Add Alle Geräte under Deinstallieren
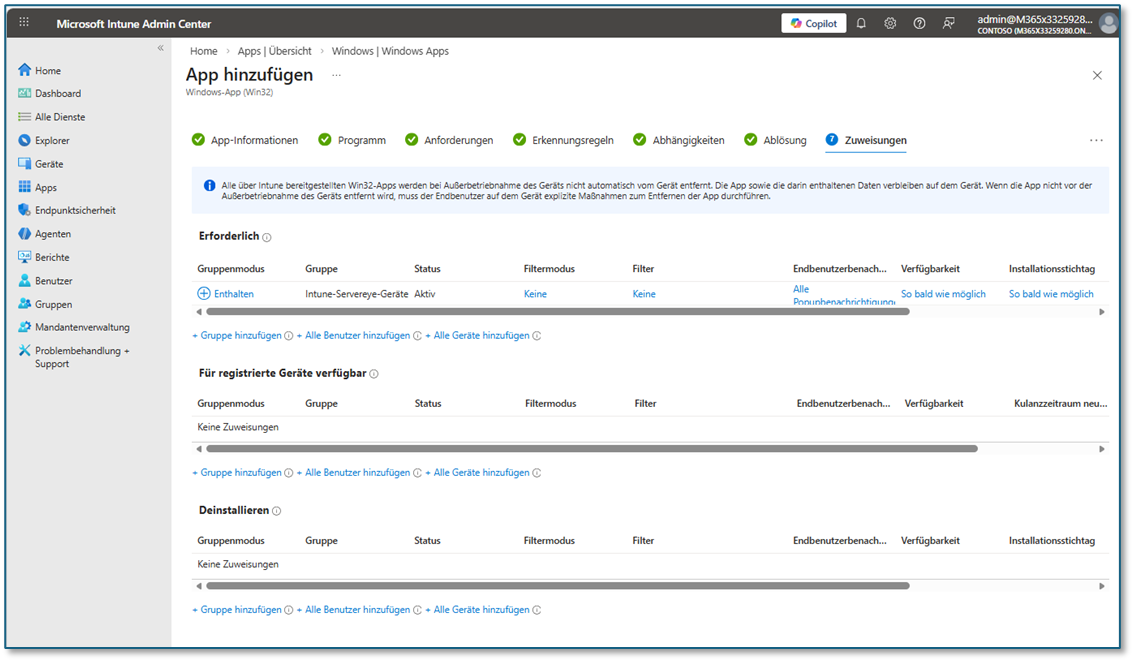This screenshot has height=662, width=1134. (x=477, y=610)
